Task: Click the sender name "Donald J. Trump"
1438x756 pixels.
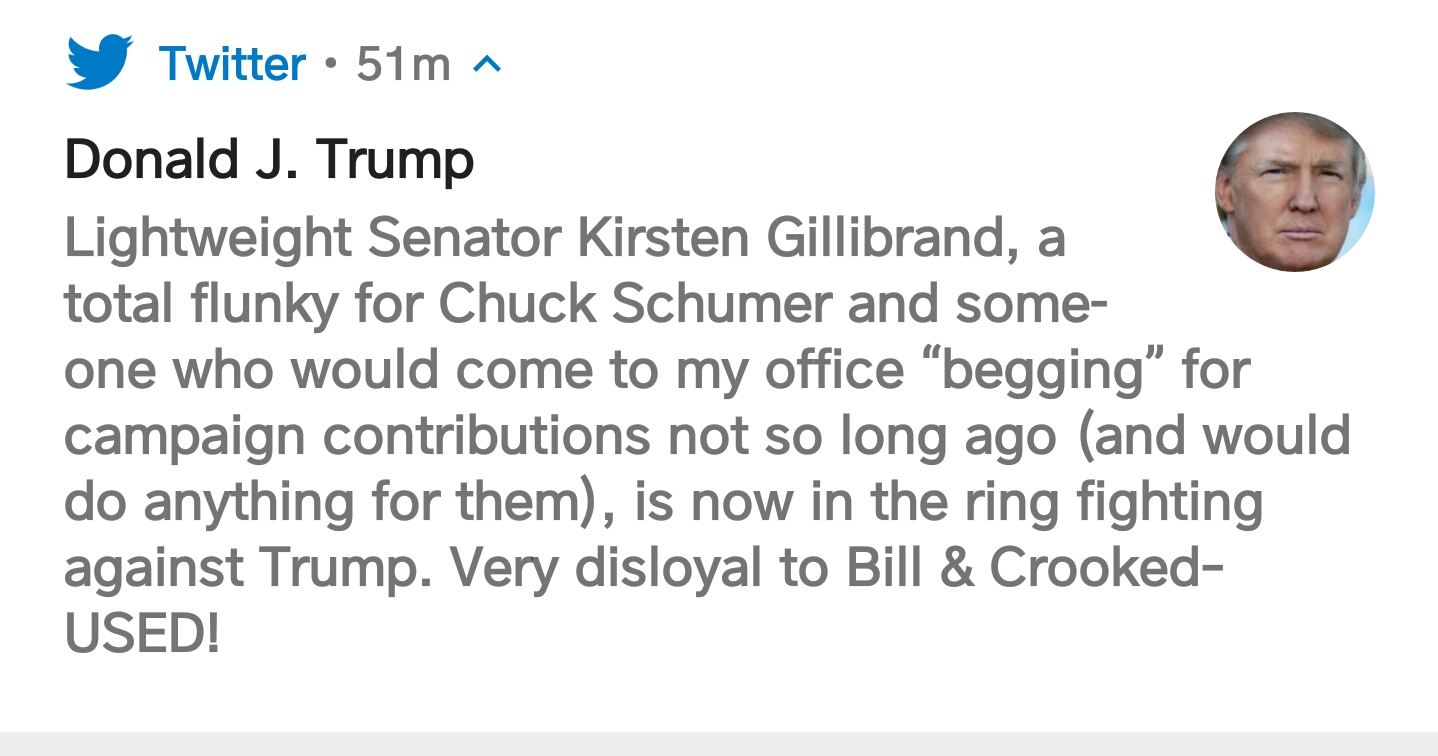Action: click(x=269, y=160)
